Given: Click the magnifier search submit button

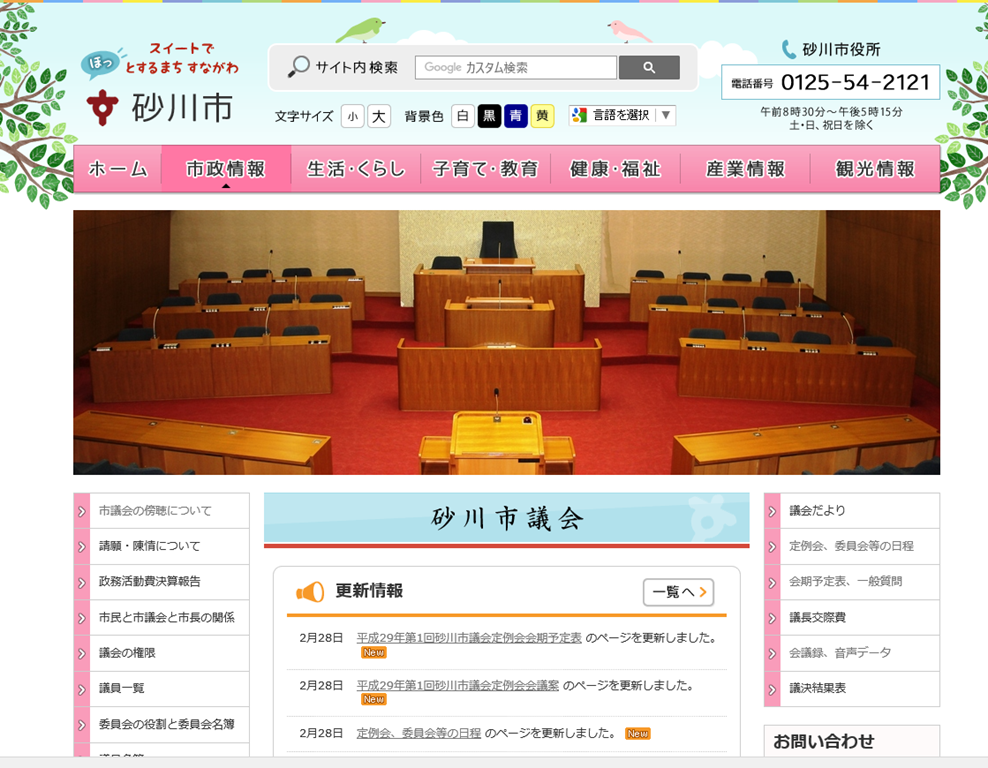Looking at the screenshot, I should pos(649,68).
